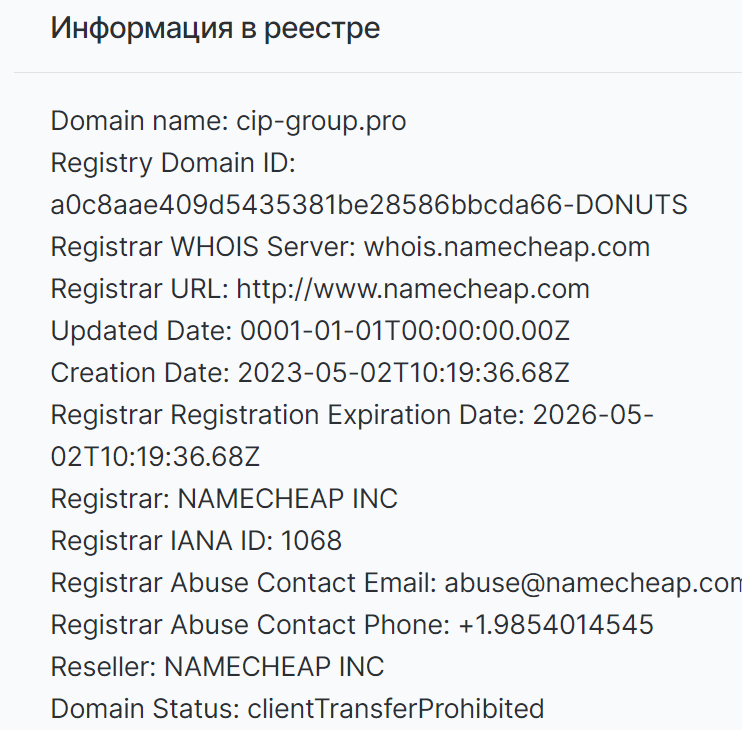This screenshot has height=730, width=742.
Task: Click the Updated Date 0001-01-01 value
Action: click(405, 331)
